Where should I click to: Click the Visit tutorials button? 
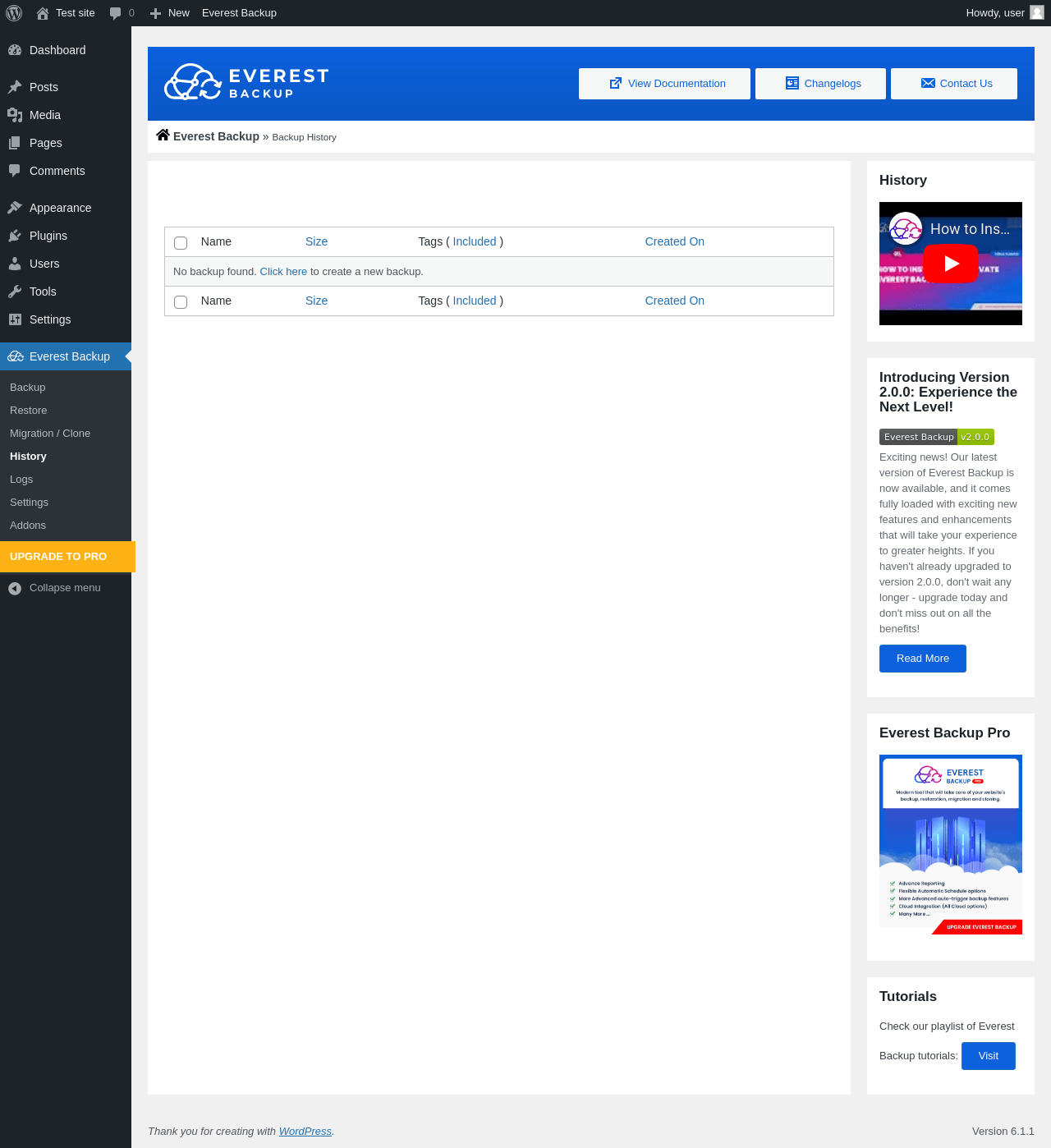[989, 1056]
